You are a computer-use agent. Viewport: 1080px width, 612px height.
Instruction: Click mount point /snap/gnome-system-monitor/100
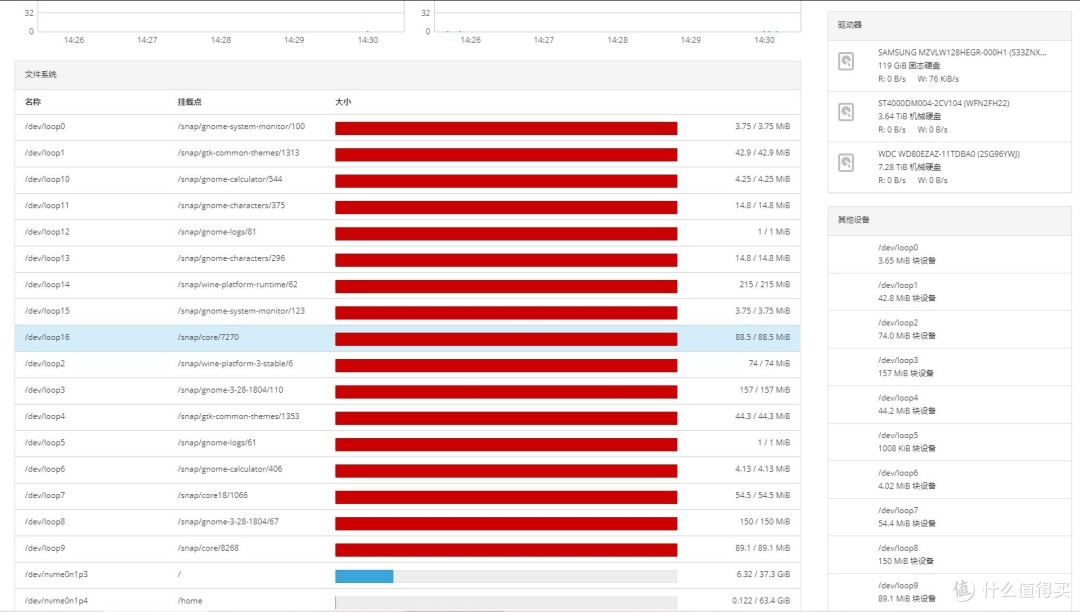point(241,127)
